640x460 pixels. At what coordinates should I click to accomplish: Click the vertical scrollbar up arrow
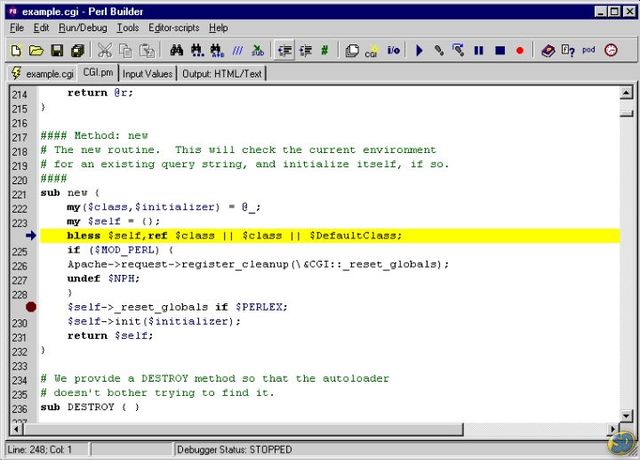tap(626, 93)
